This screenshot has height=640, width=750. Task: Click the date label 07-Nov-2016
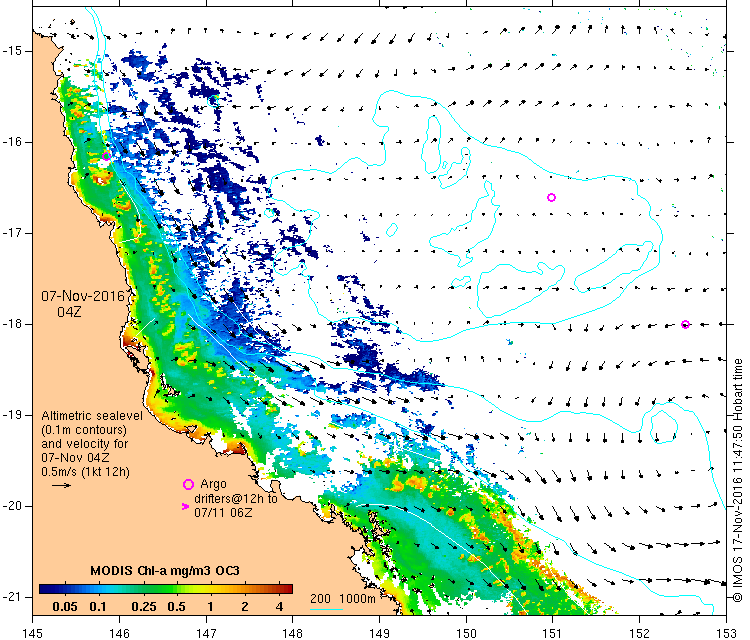(x=83, y=296)
